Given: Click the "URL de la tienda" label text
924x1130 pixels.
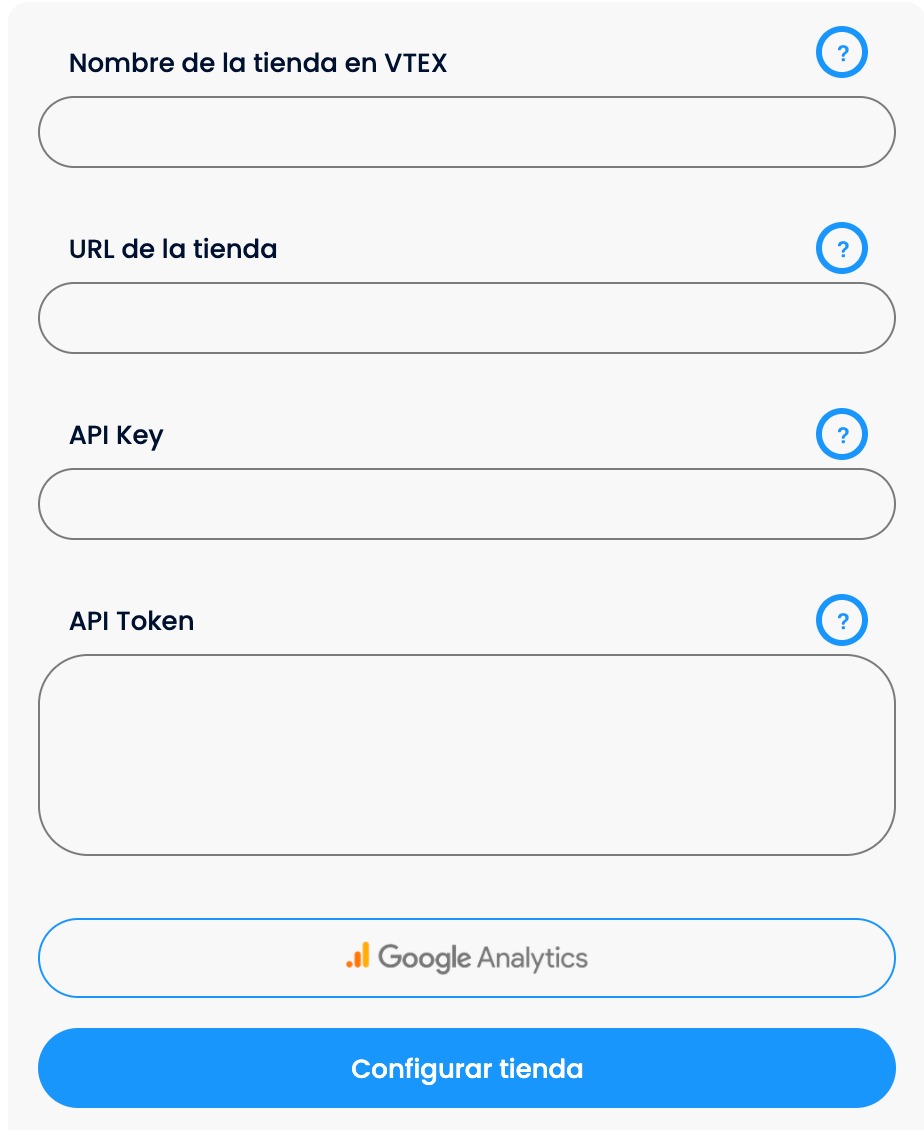Looking at the screenshot, I should [173, 249].
